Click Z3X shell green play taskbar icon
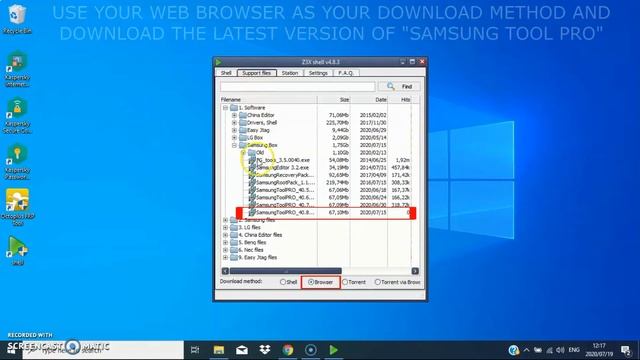 333,350
